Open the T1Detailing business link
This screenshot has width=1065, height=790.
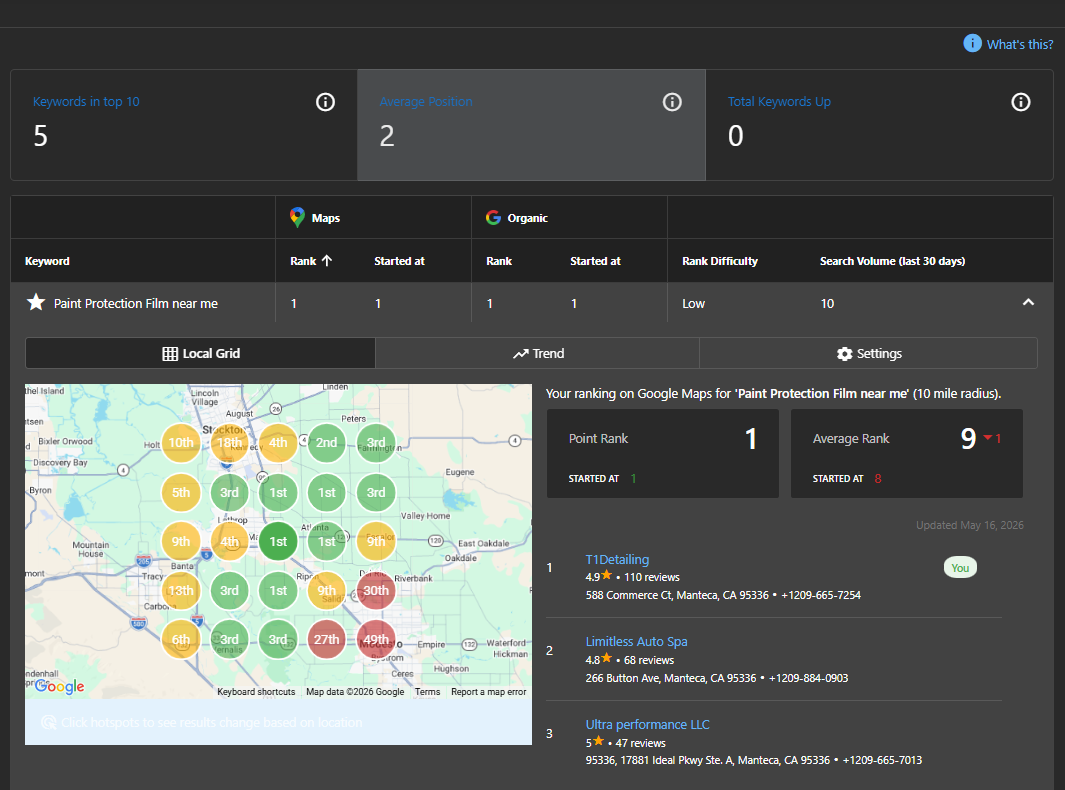pos(617,560)
